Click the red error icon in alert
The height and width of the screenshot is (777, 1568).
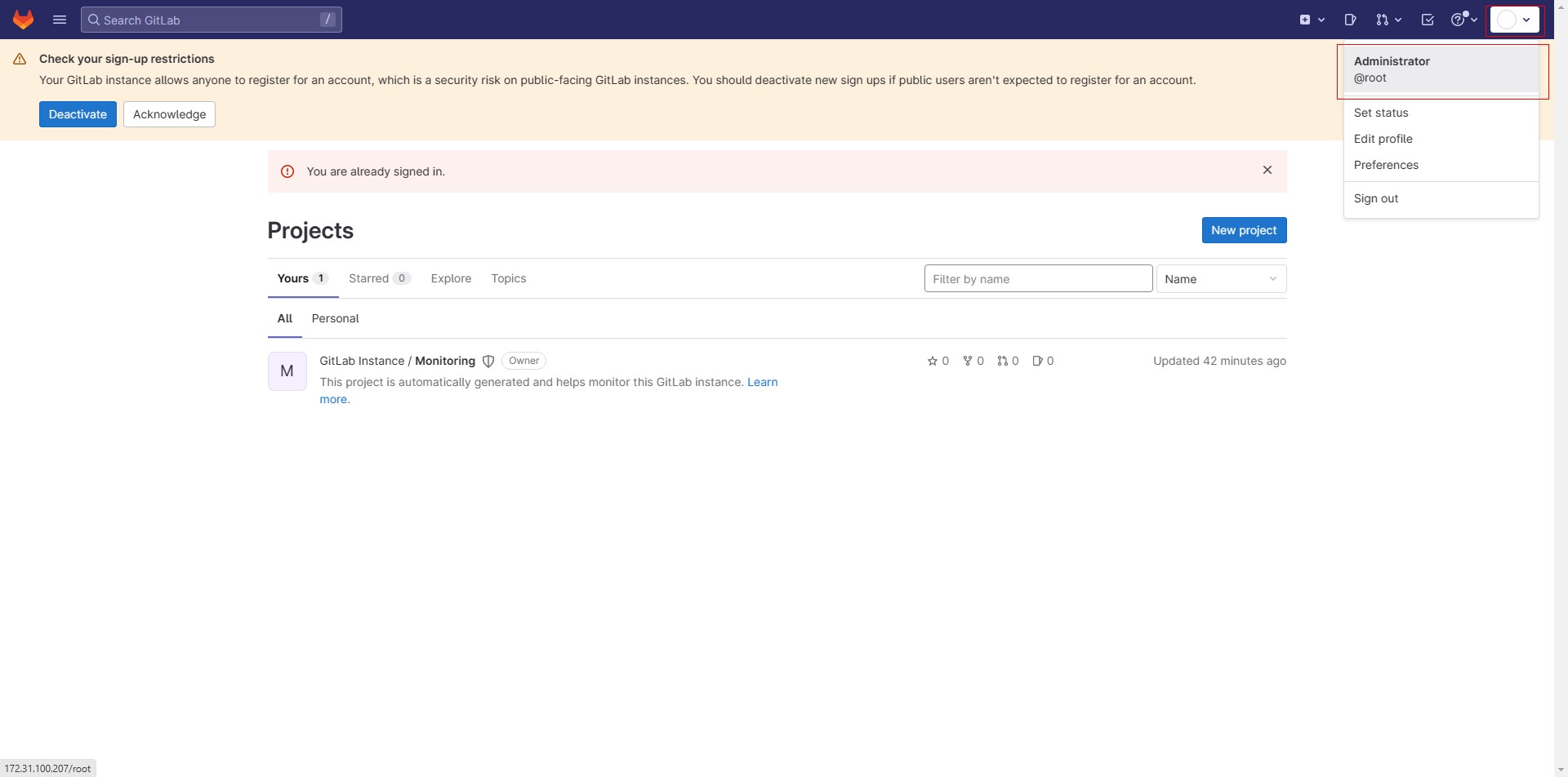(287, 171)
